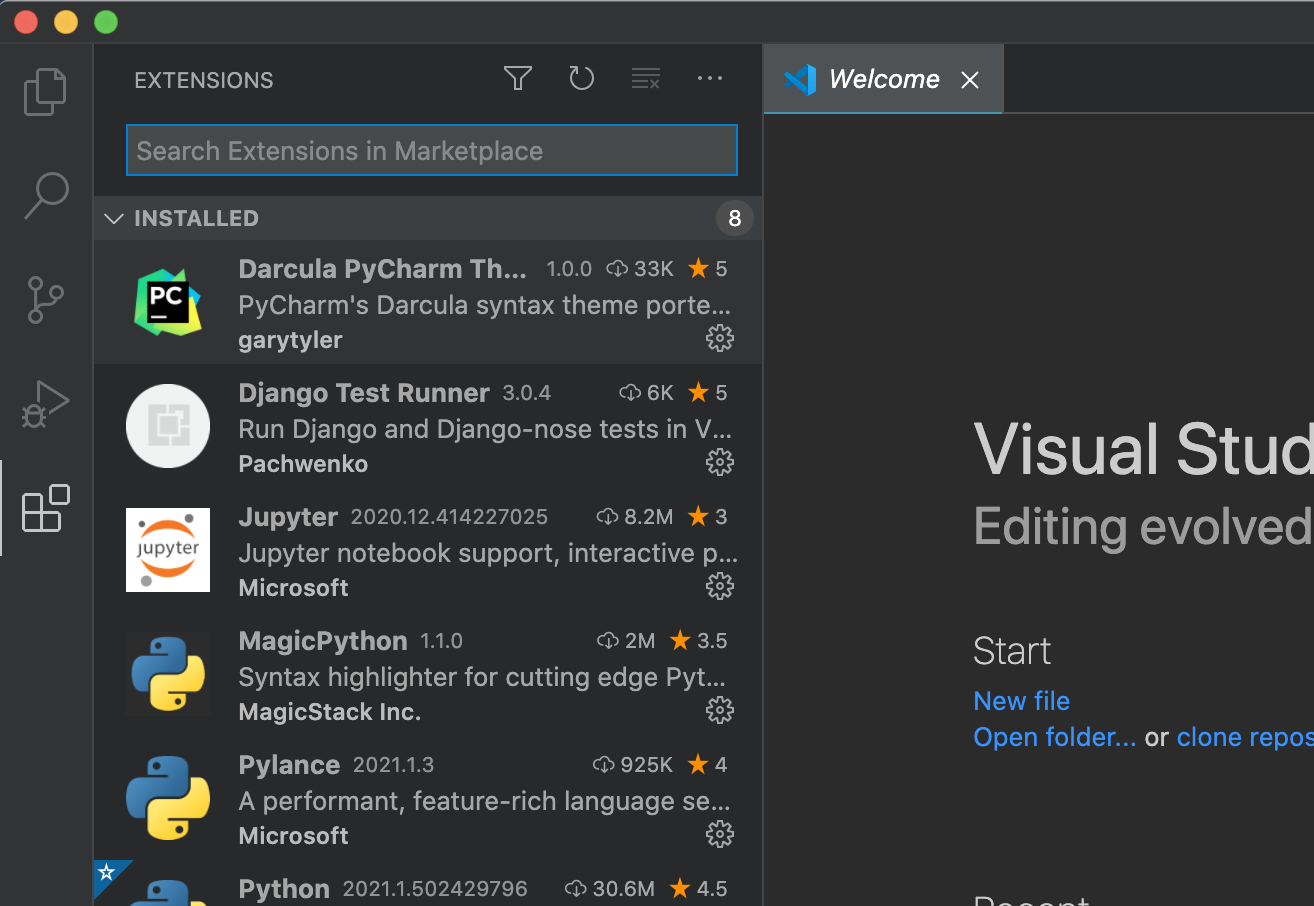
Task: Select the Pylance extension title
Action: 289,765
